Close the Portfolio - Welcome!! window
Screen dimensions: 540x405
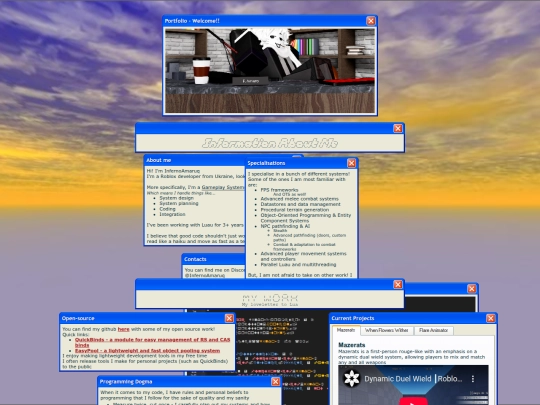coord(371,21)
